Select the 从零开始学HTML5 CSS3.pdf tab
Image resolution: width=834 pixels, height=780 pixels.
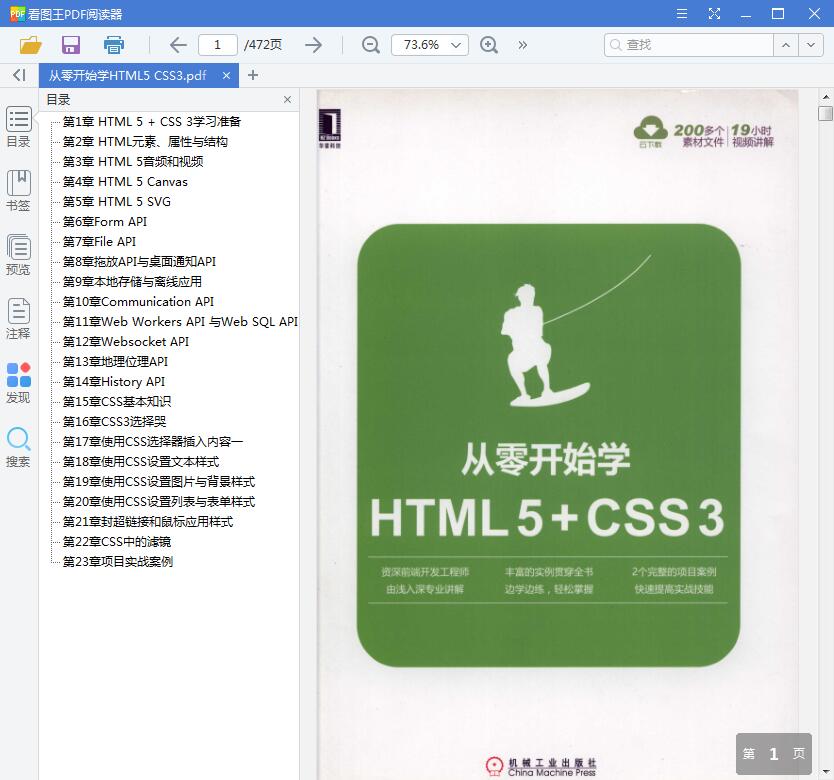[135, 75]
